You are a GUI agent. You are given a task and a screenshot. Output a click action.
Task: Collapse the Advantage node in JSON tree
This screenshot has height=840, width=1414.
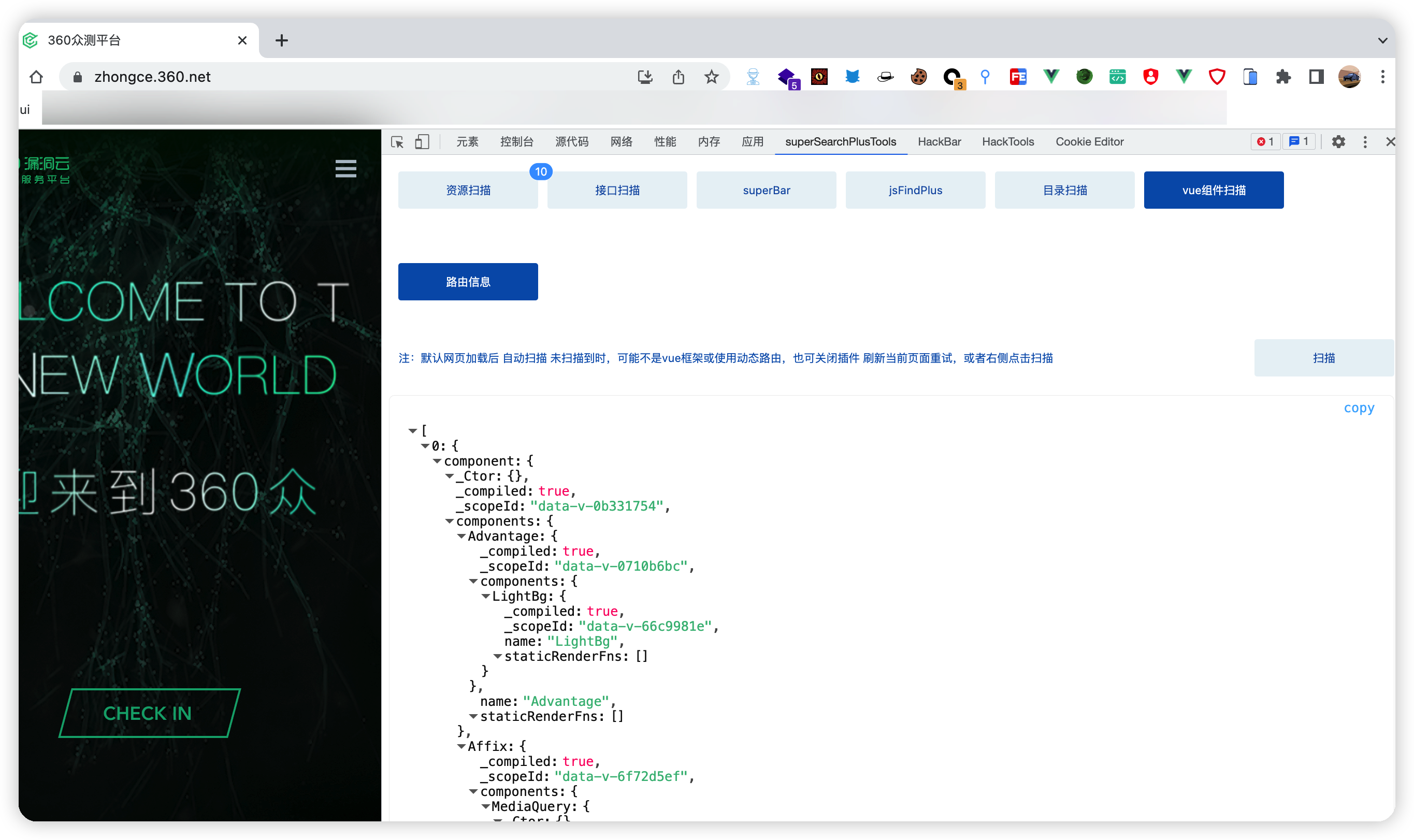tap(461, 536)
